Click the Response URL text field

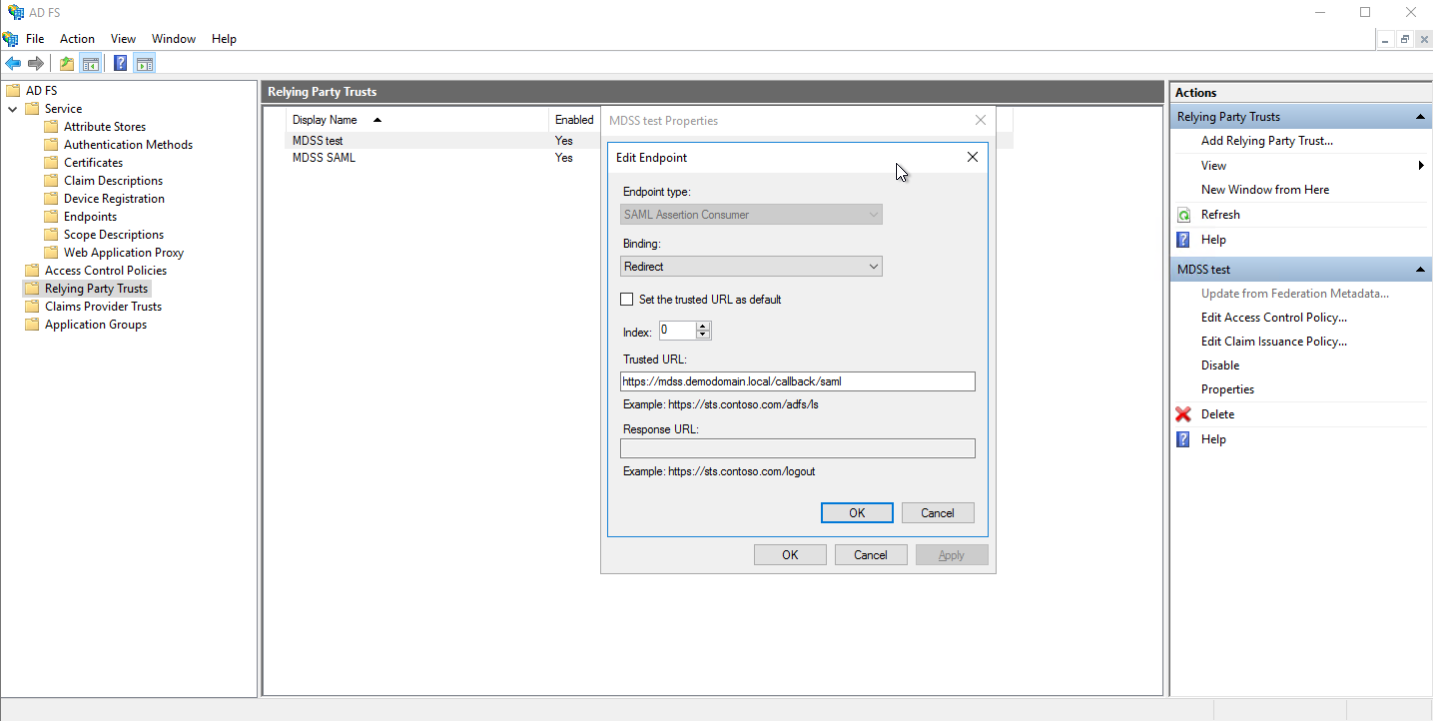[797, 448]
